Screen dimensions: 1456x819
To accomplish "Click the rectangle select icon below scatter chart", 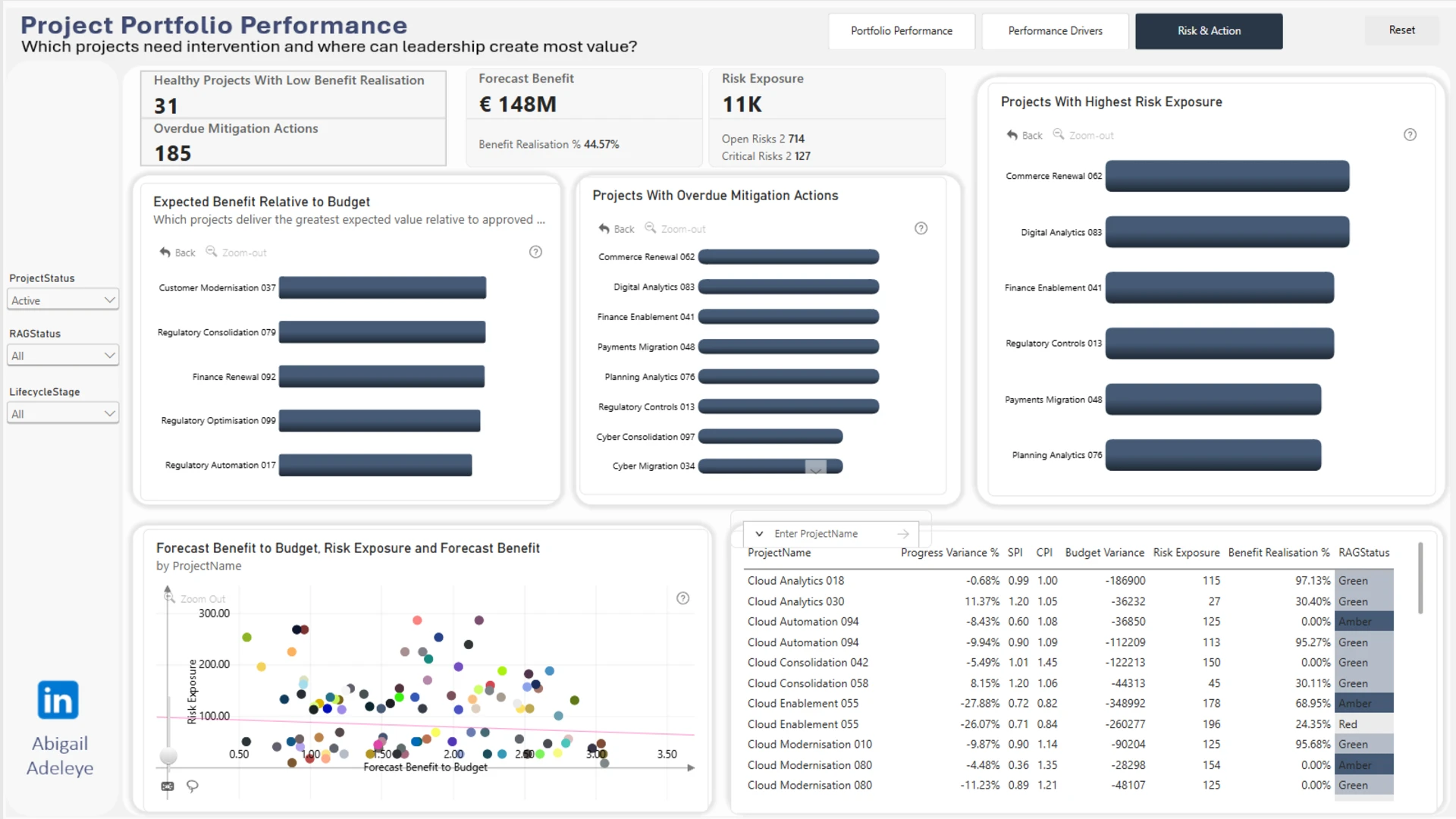I will 168,786.
